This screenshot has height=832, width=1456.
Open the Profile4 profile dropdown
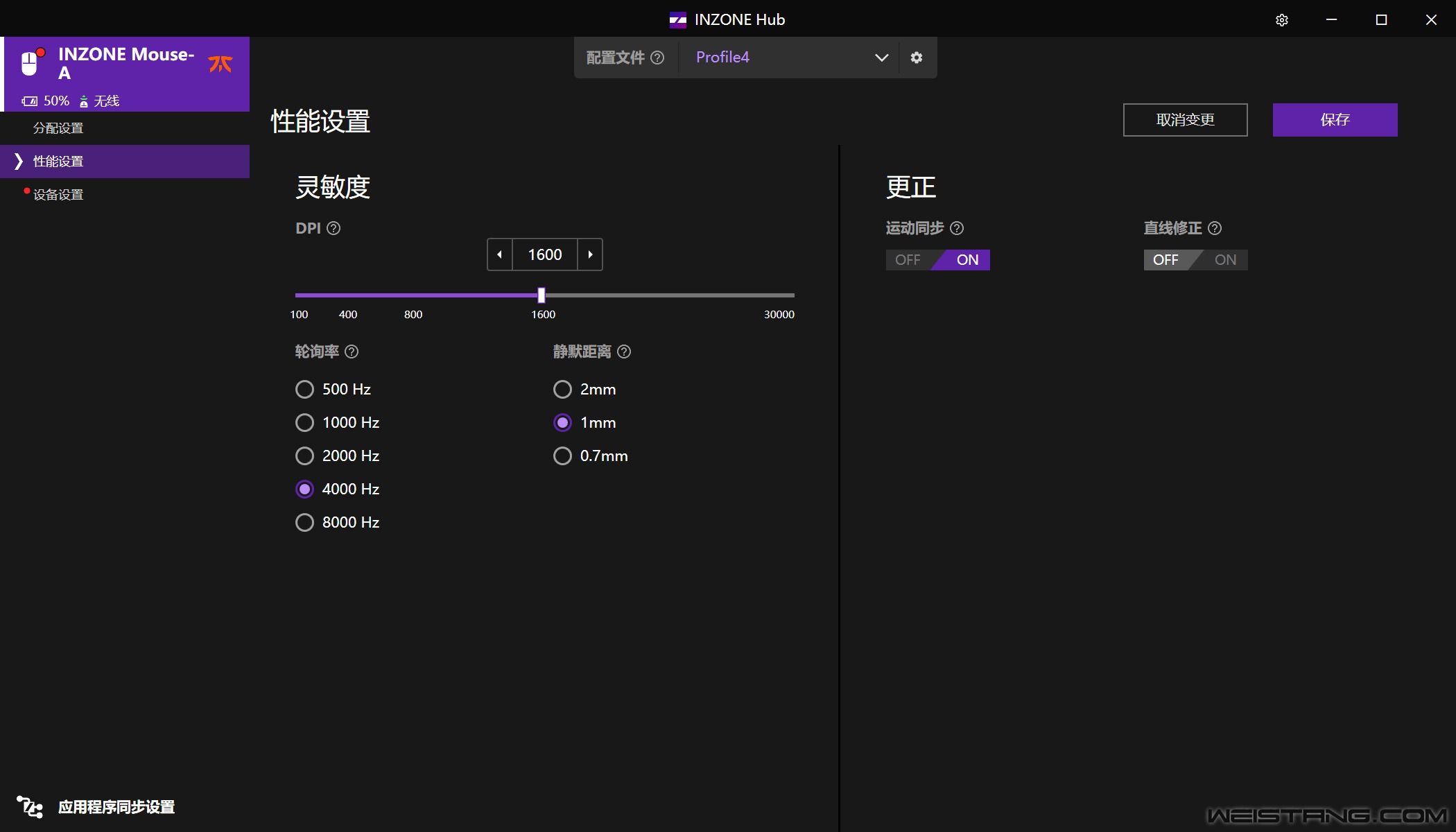[790, 58]
